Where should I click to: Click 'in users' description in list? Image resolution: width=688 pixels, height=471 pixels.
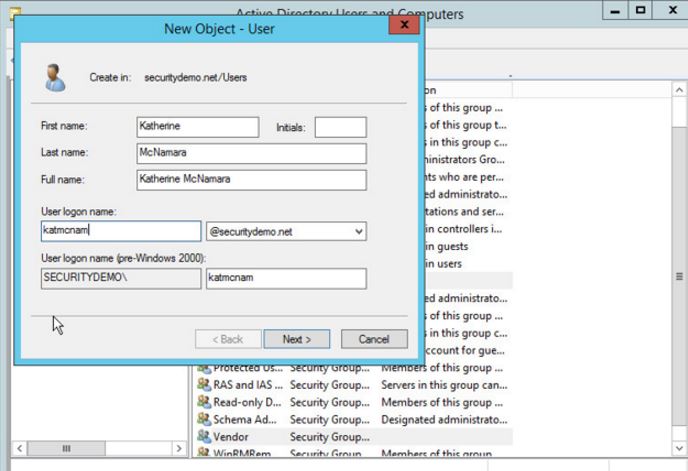[x=443, y=264]
